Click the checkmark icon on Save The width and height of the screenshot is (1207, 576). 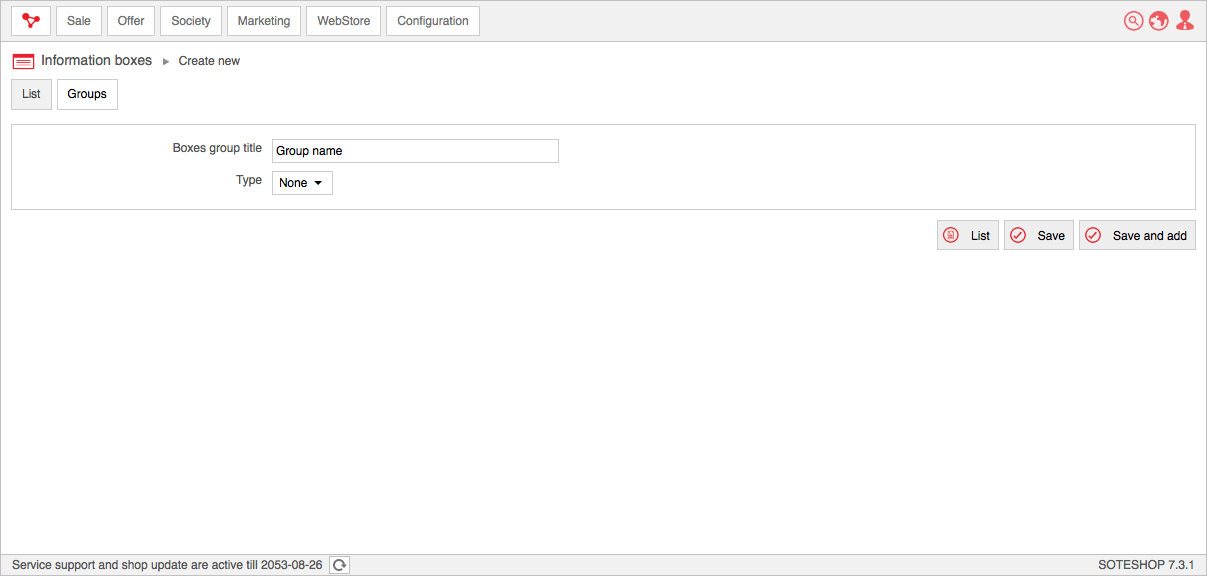tap(1018, 235)
